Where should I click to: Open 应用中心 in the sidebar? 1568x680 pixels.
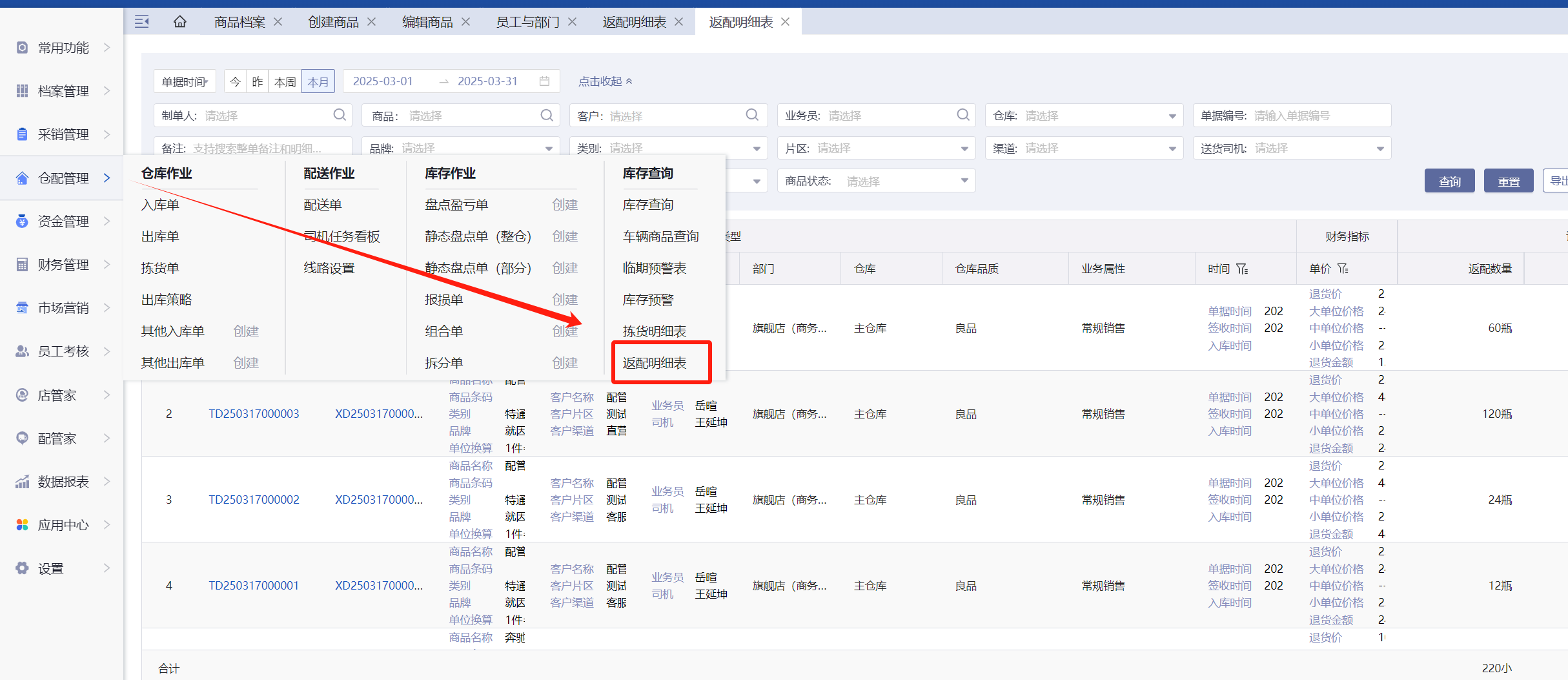pos(63,525)
